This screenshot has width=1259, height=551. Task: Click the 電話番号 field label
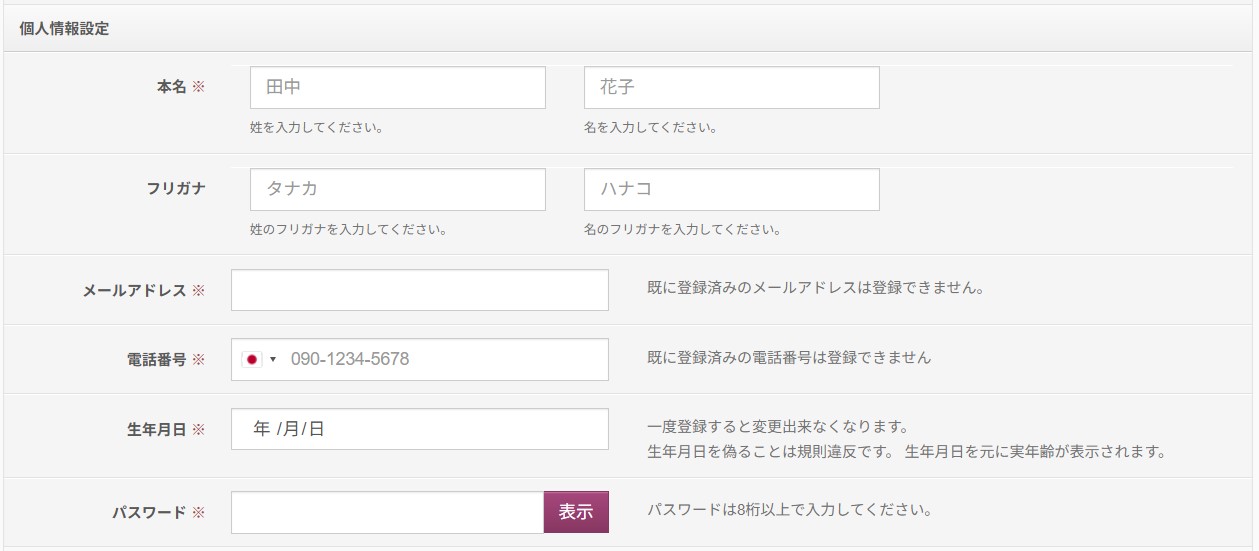click(x=156, y=360)
